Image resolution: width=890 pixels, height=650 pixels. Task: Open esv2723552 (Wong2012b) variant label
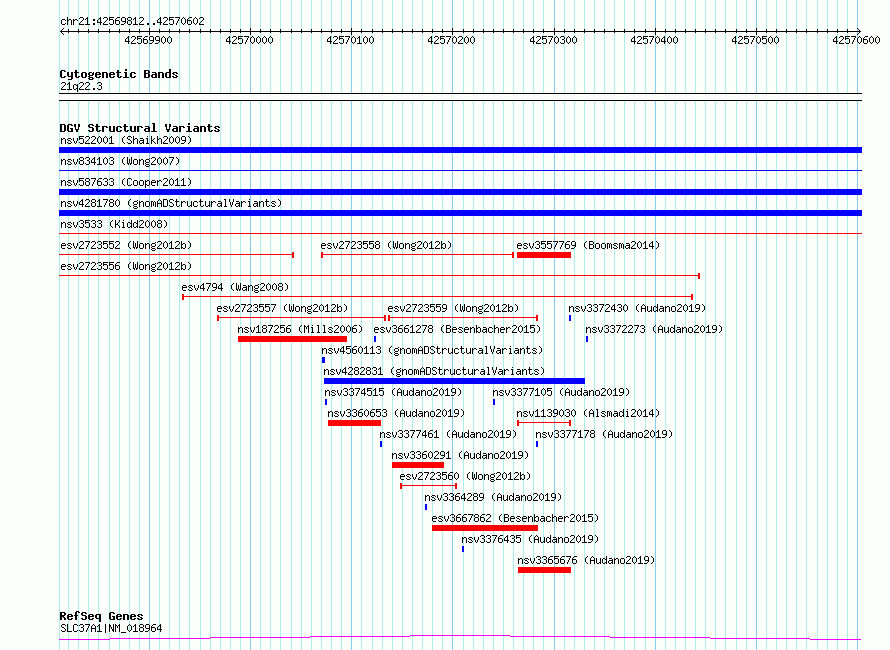126,245
